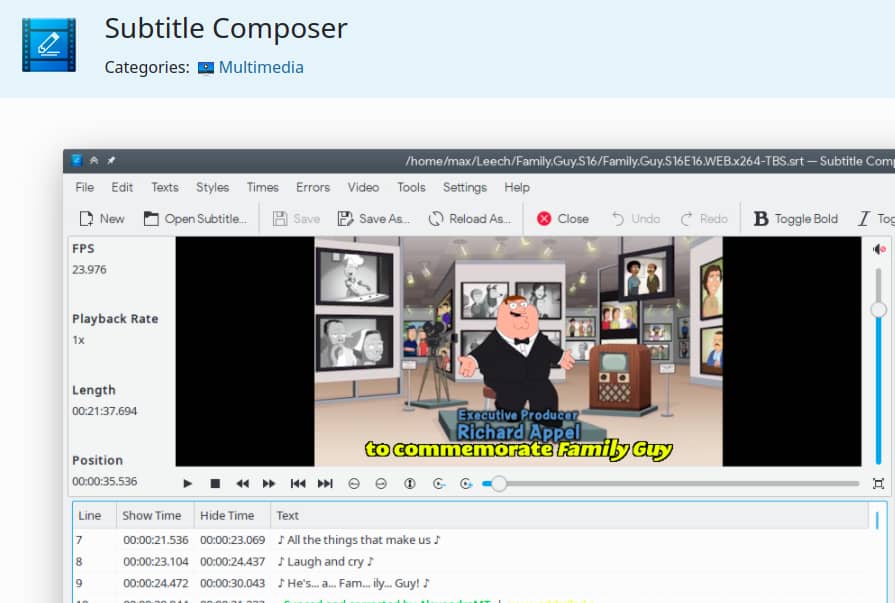895x603 pixels.
Task: Click the Undo toolbar button
Action: [636, 219]
